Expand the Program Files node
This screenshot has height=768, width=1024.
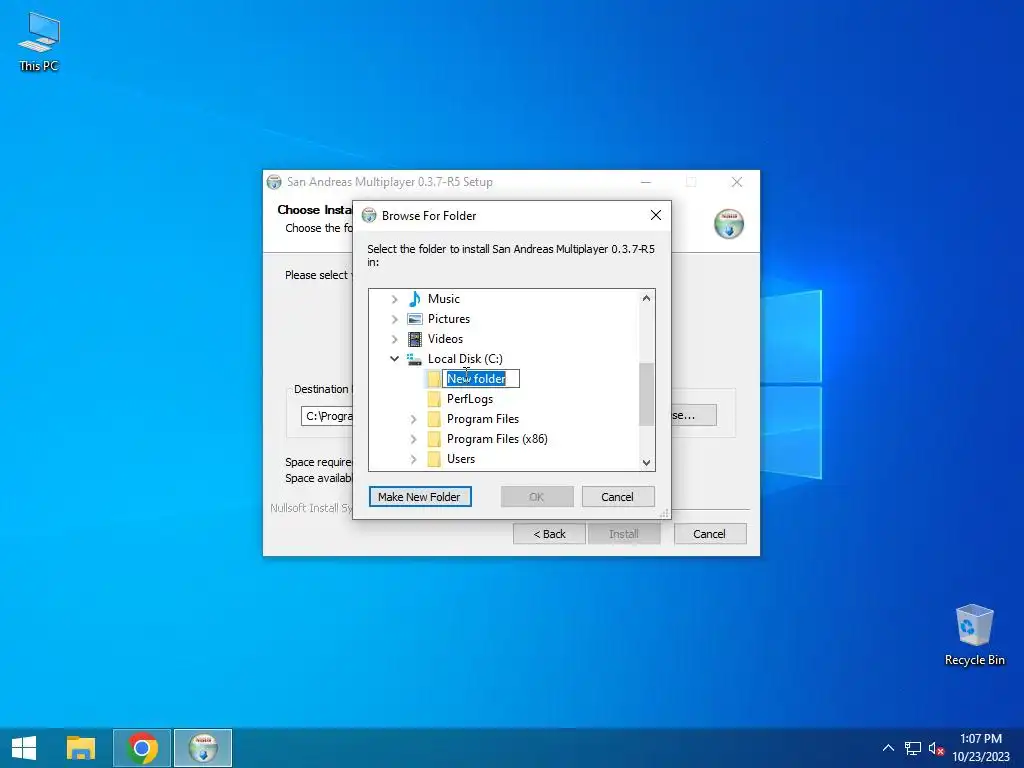[x=413, y=419]
